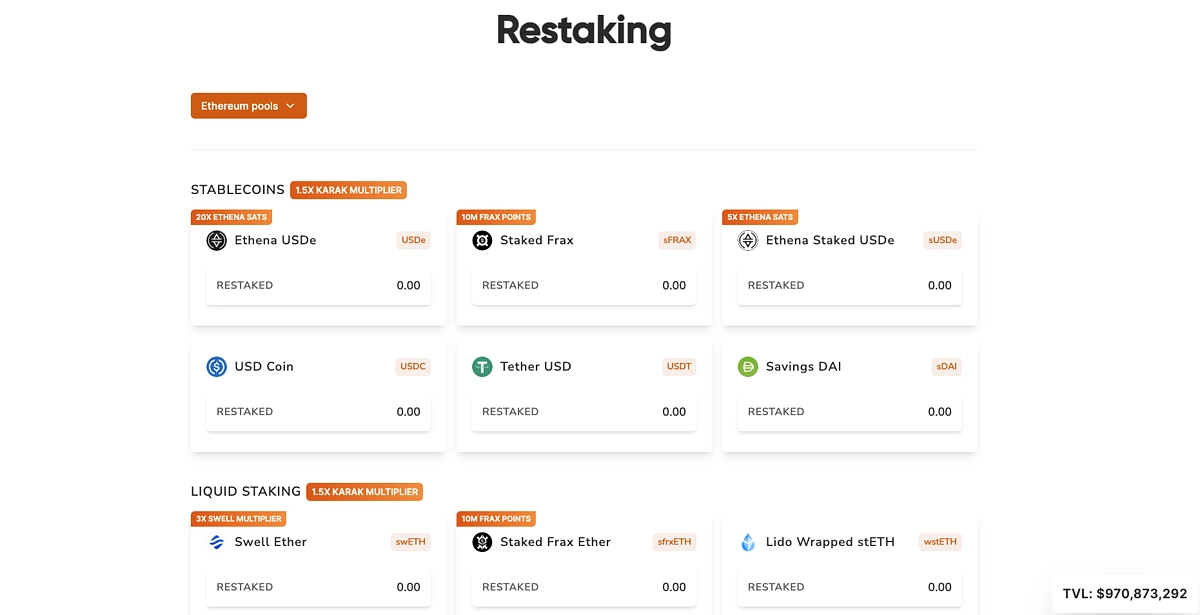The width and height of the screenshot is (1200, 615).
Task: Click the Staked Frax Ether token icon
Action: (482, 542)
